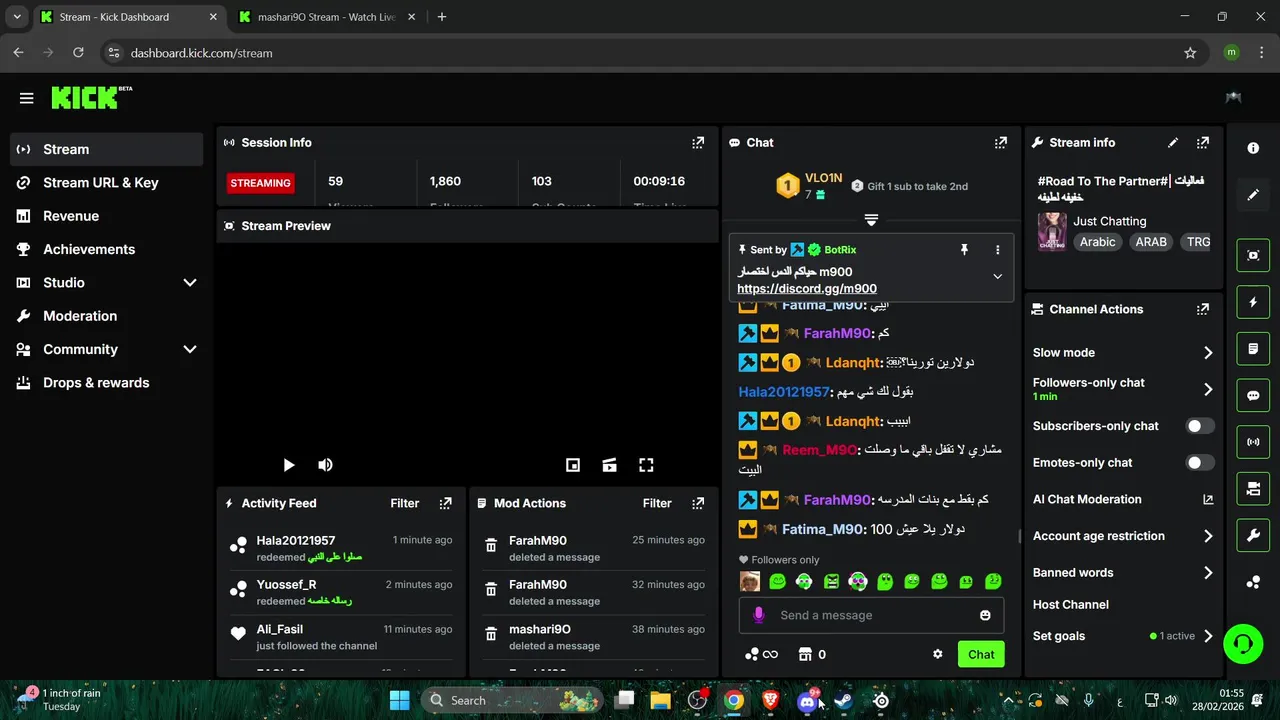This screenshot has width=1280, height=720.
Task: Mute the stream preview volume
Action: click(325, 465)
